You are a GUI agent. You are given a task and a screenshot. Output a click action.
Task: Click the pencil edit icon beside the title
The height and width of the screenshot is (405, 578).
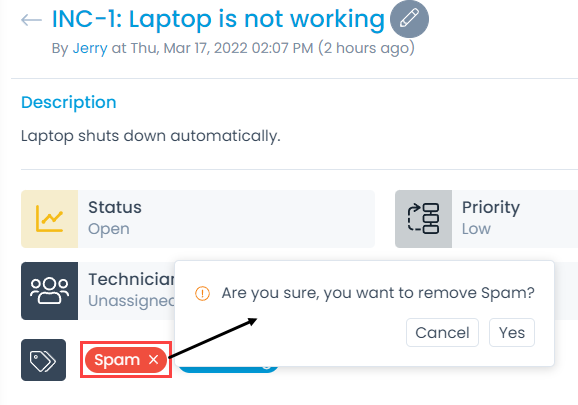[409, 19]
